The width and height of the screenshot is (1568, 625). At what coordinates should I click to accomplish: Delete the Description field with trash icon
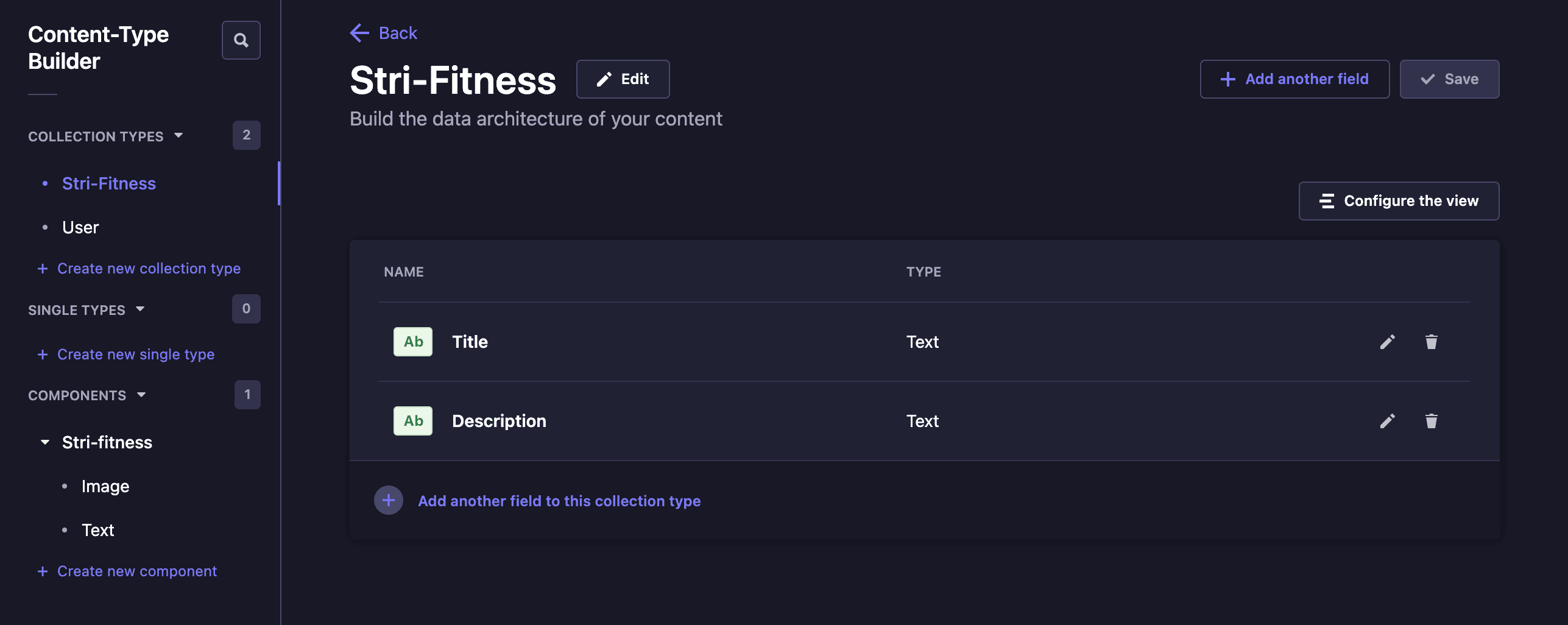[x=1431, y=421]
